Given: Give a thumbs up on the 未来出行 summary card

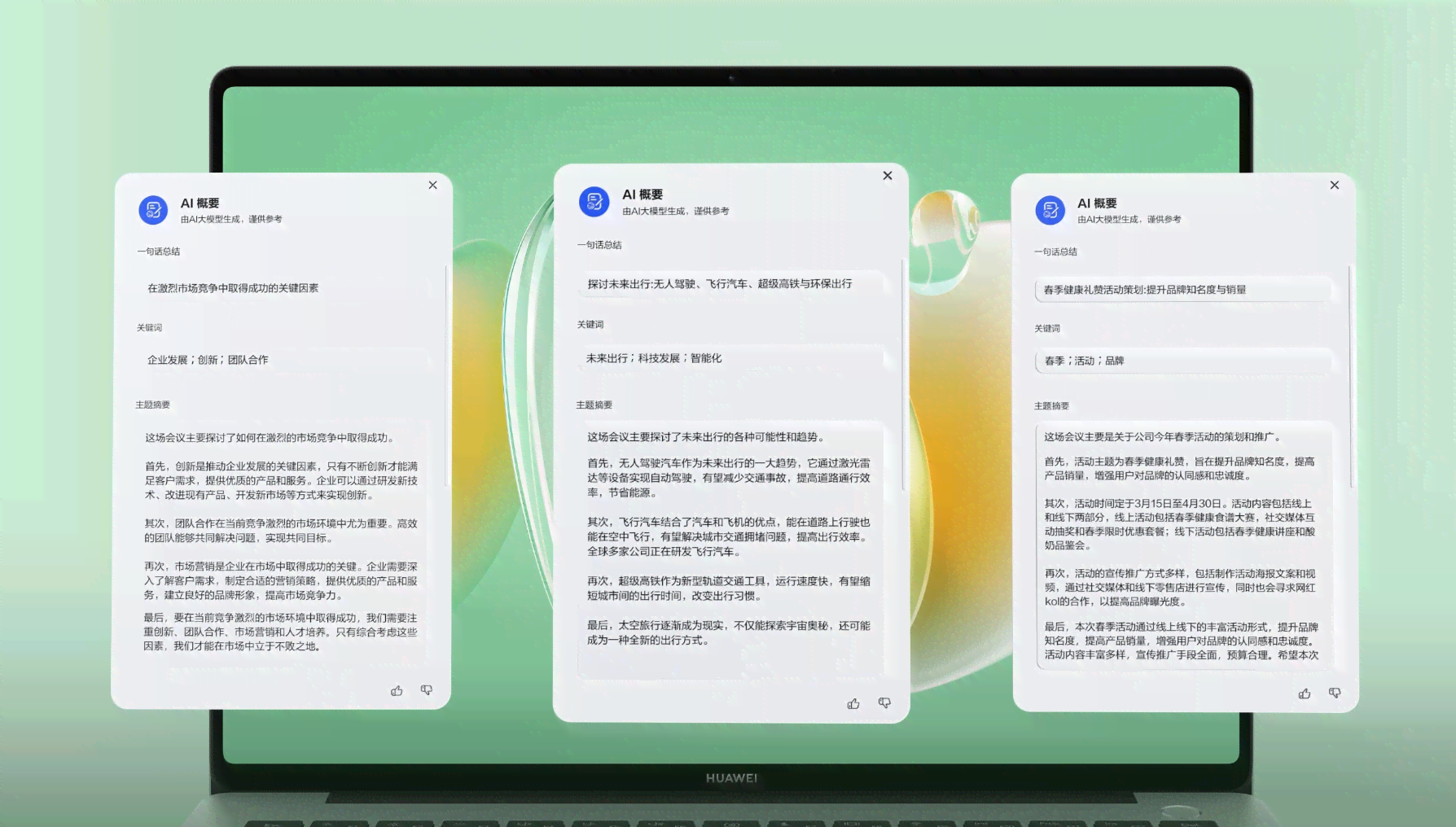Looking at the screenshot, I should tap(853, 703).
